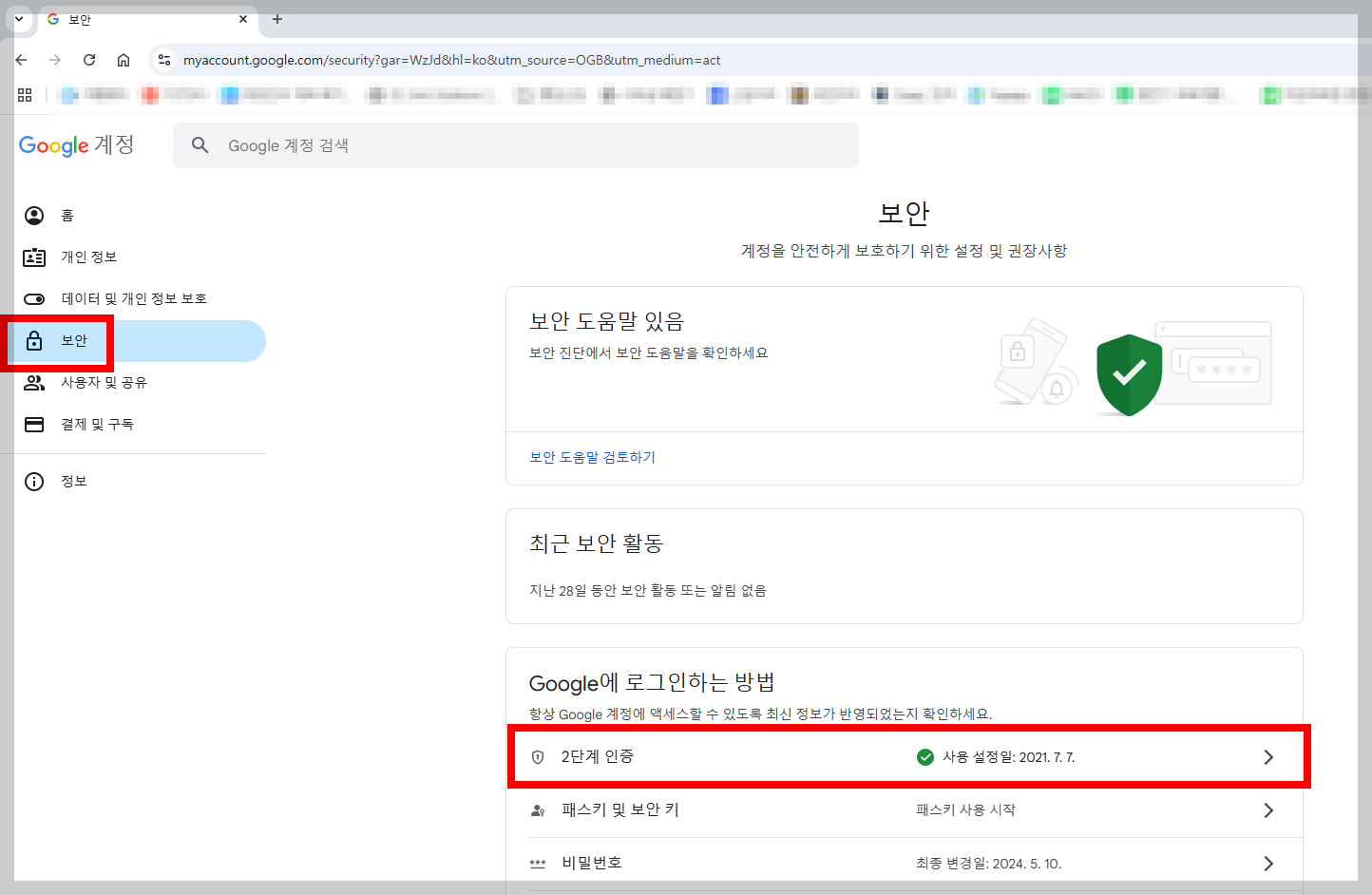The height and width of the screenshot is (895, 1372).
Task: Click the 홈 profile icon
Action: point(34,216)
